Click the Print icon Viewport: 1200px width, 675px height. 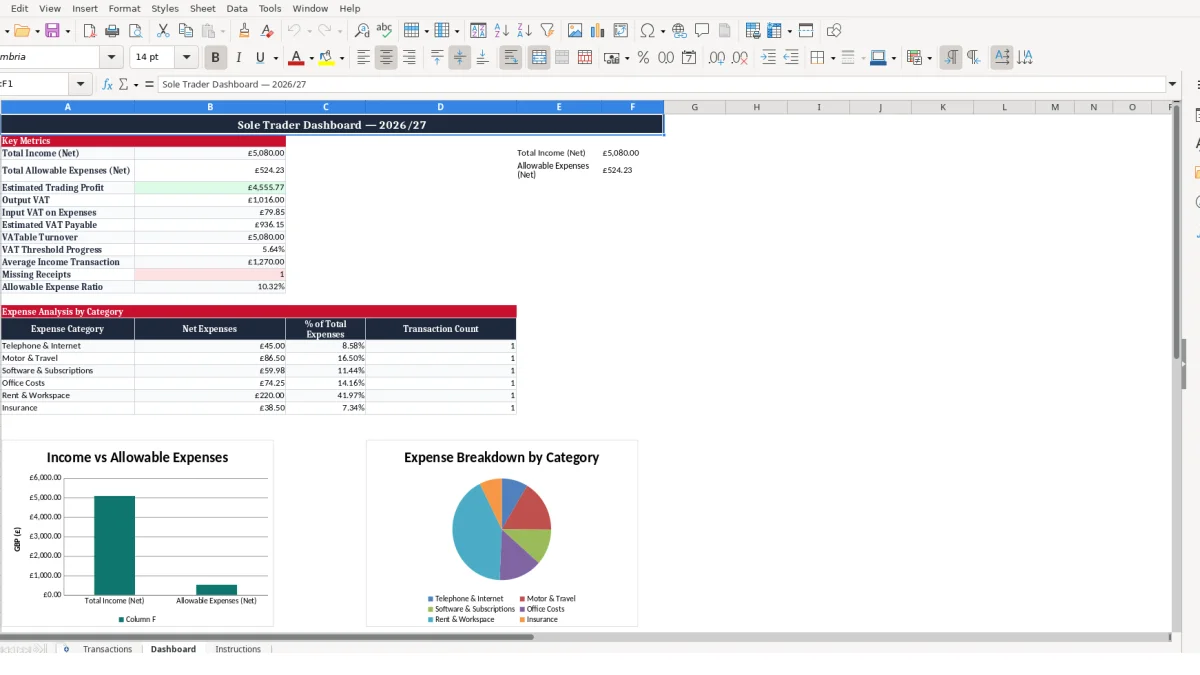pos(112,31)
